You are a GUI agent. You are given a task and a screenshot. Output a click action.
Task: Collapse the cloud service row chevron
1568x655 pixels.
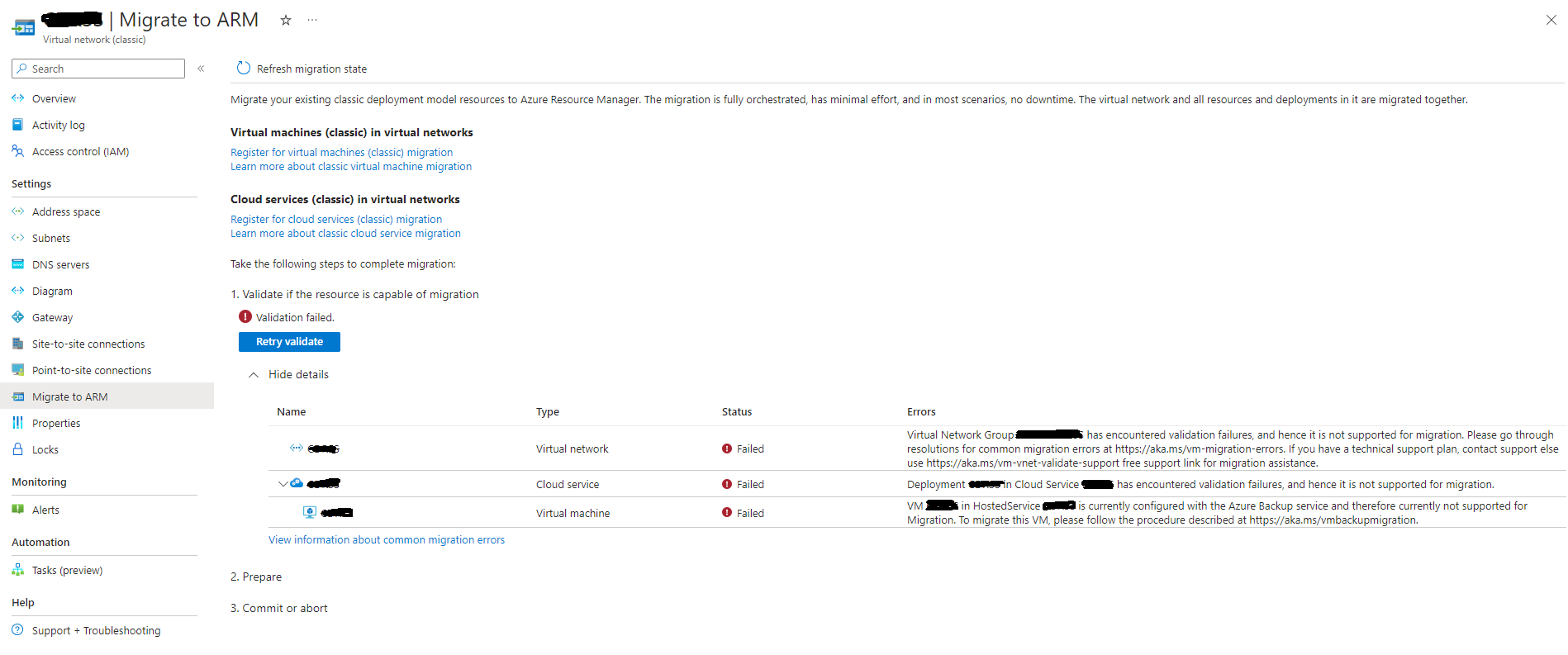click(x=283, y=484)
